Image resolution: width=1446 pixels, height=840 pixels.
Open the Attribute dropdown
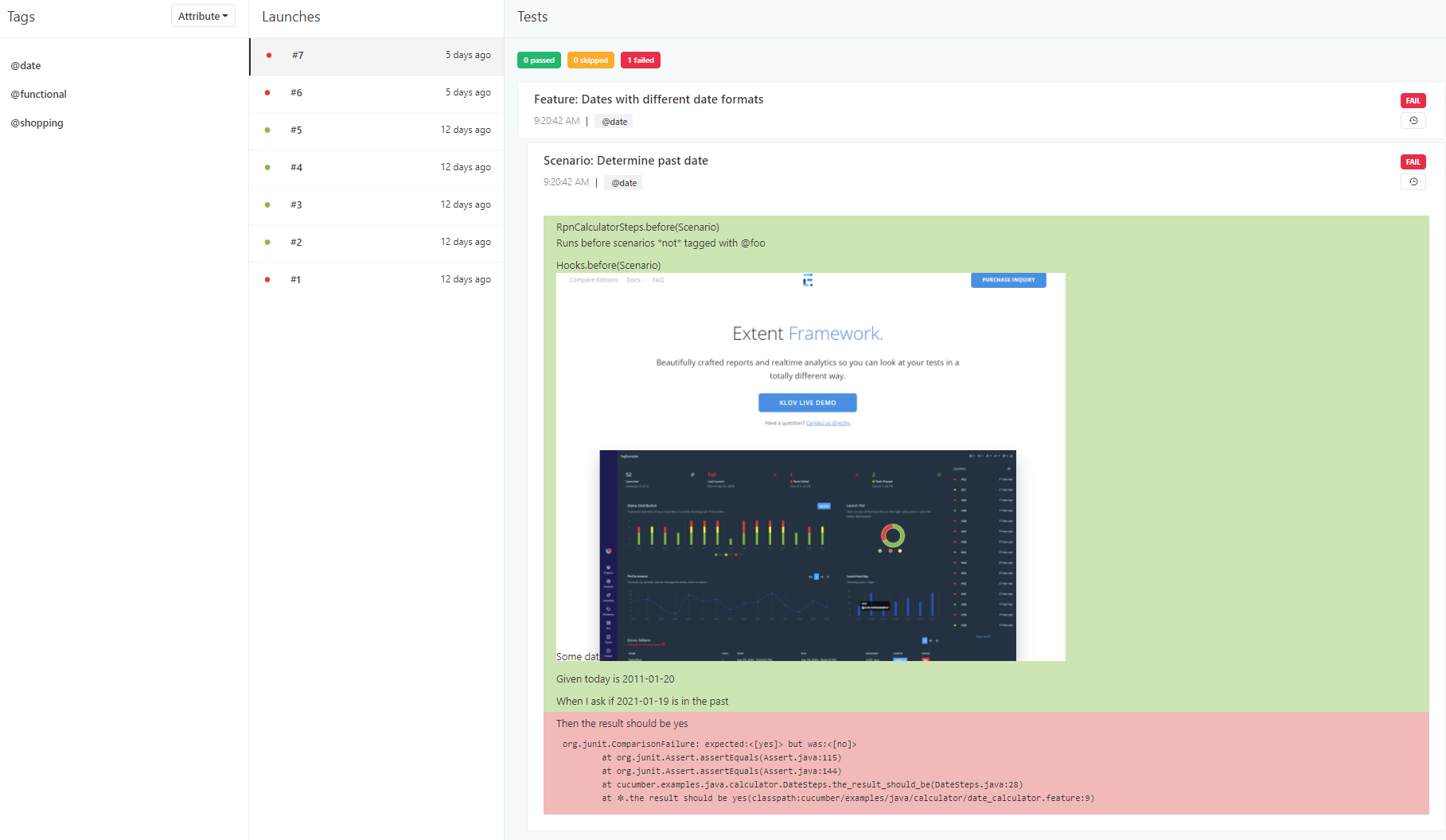pos(203,16)
